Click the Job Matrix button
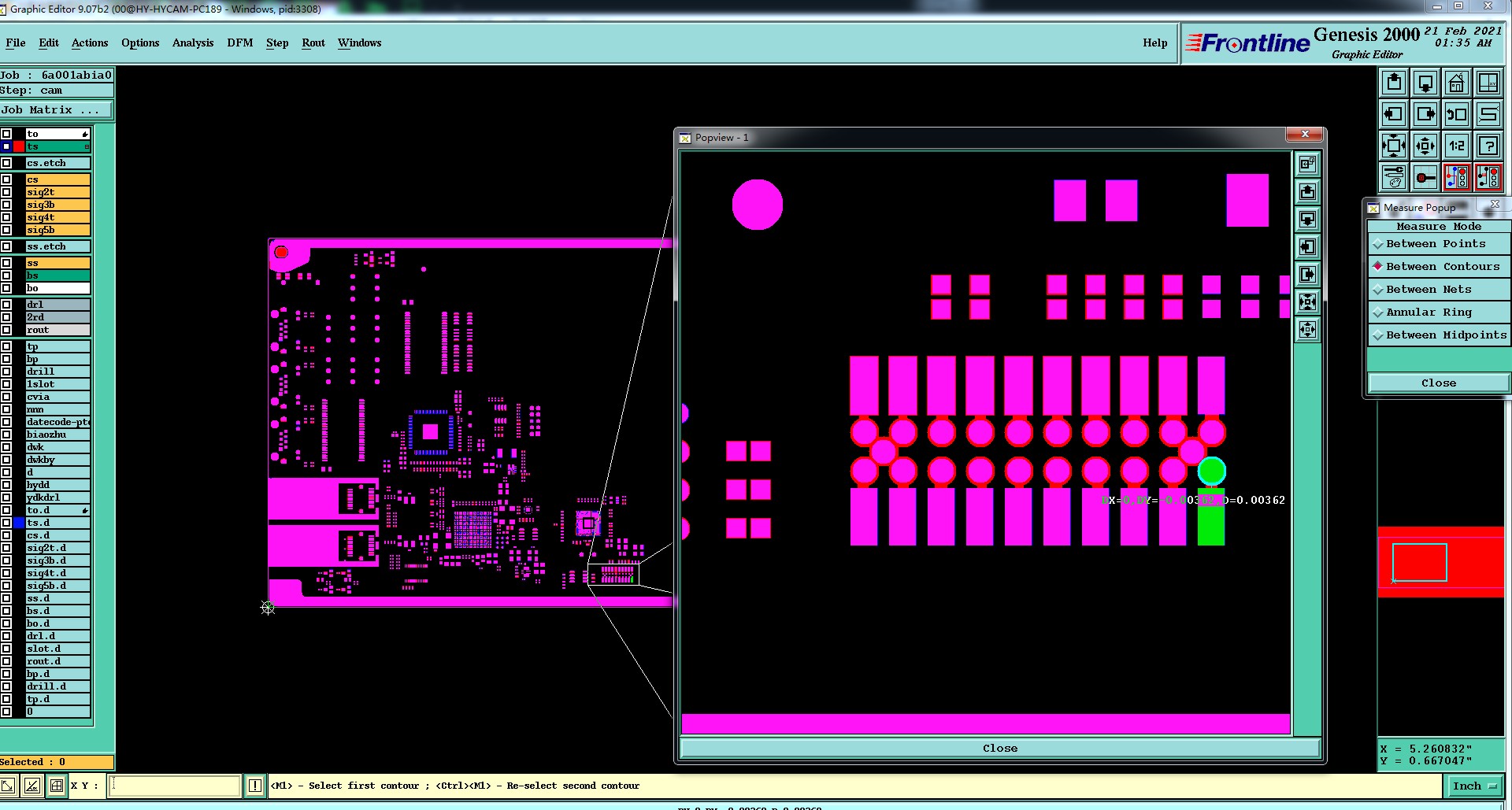 click(x=57, y=110)
